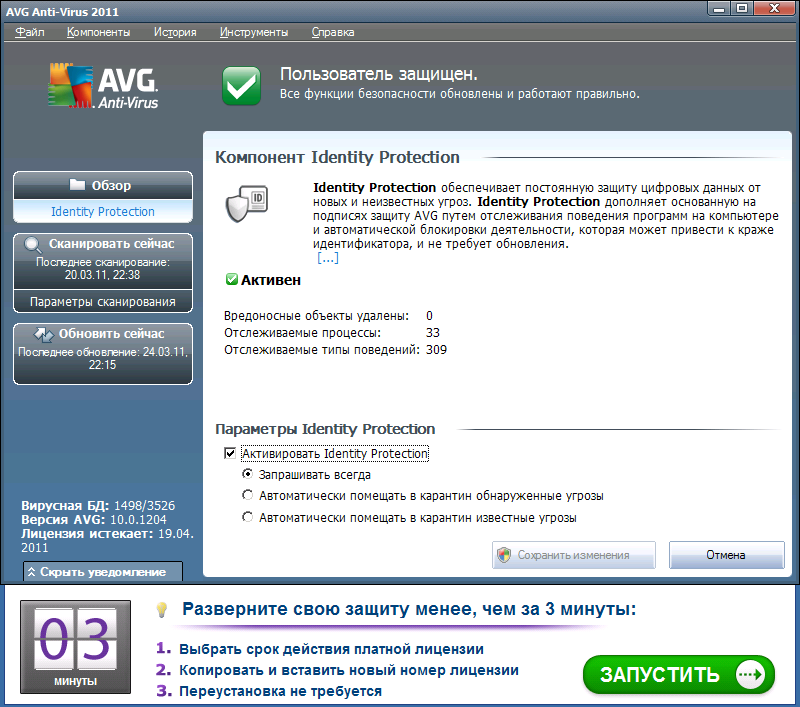Open Параметры сканирования
800x707 pixels.
(x=103, y=301)
